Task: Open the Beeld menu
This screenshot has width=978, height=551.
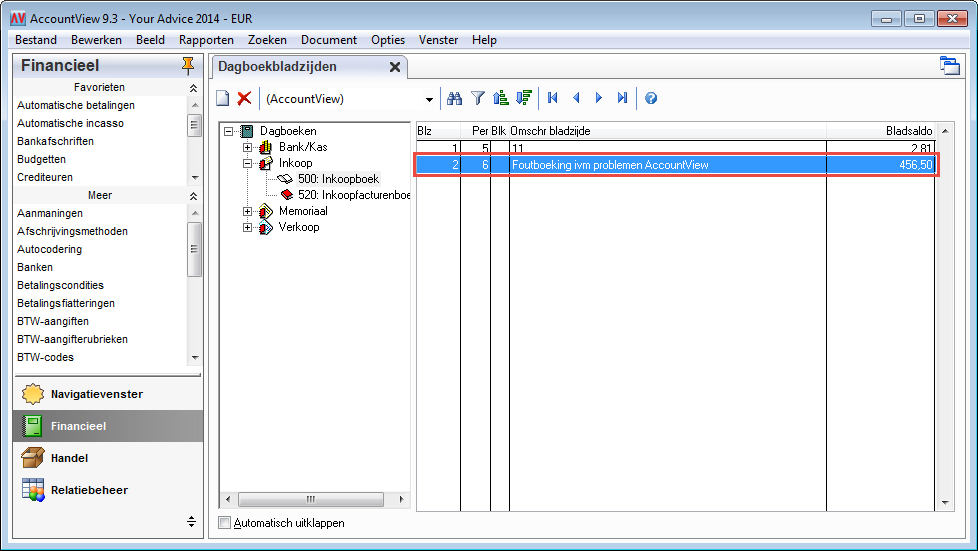Action: pos(150,40)
